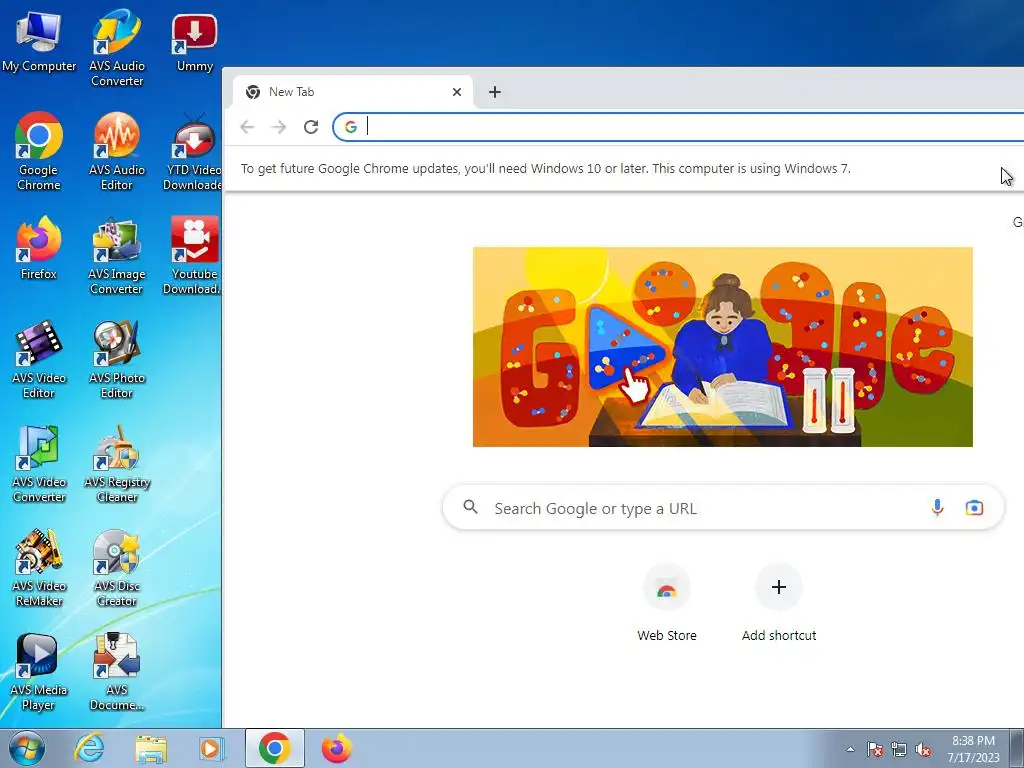
Task: Start voice search with microphone icon
Action: pos(937,507)
